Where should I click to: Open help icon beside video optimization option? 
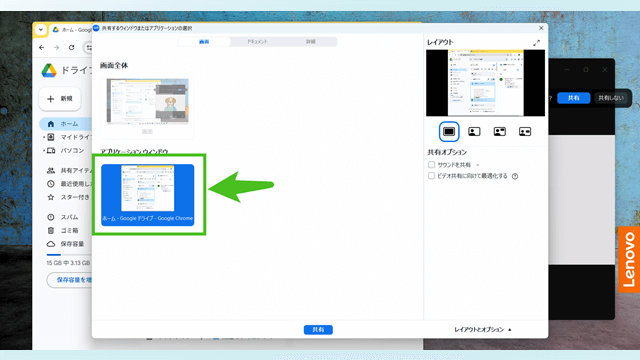(515, 176)
